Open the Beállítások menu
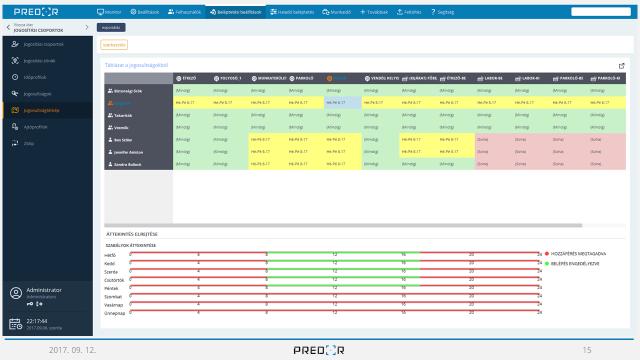Viewport: 640px width, 360px height. point(144,12)
